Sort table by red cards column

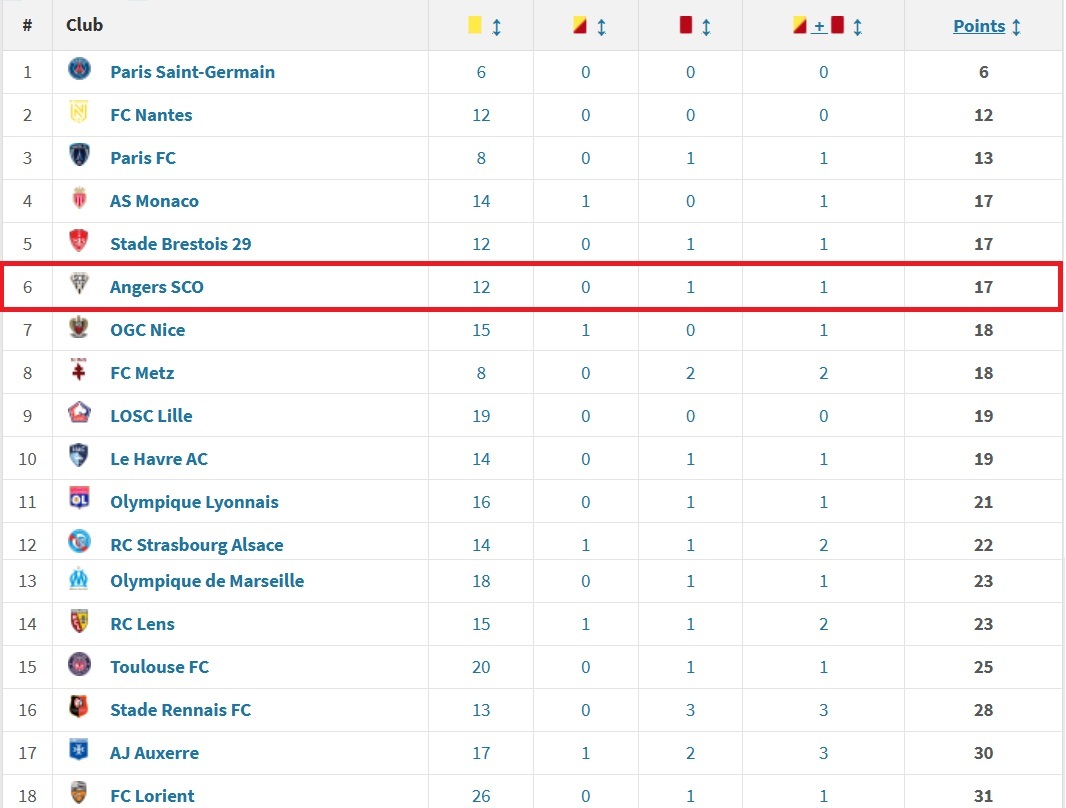click(x=706, y=27)
